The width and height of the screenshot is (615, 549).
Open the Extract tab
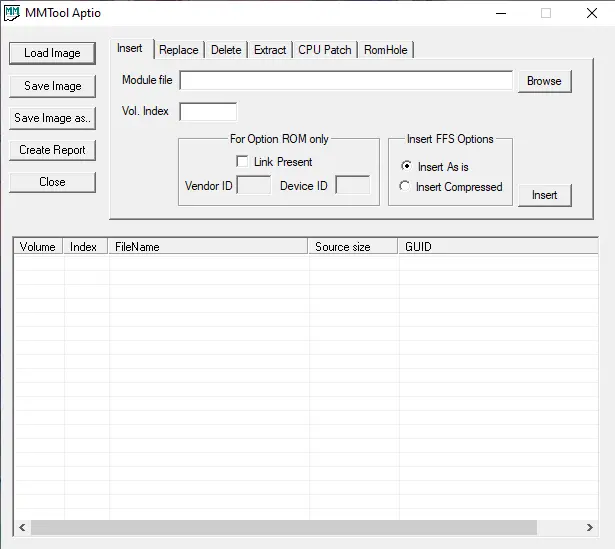(x=270, y=50)
